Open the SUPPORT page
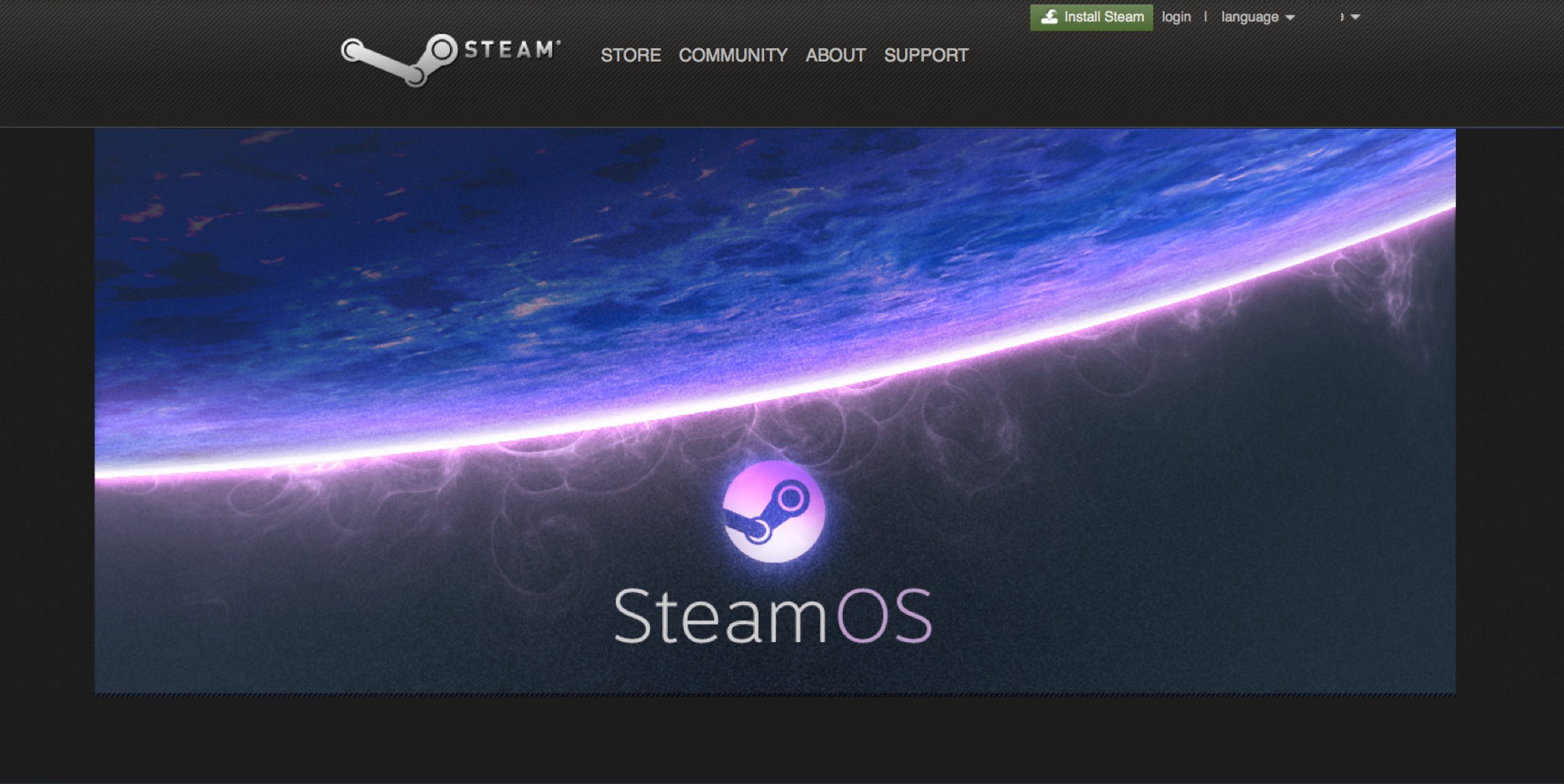This screenshot has height=784, width=1564. 926,56
